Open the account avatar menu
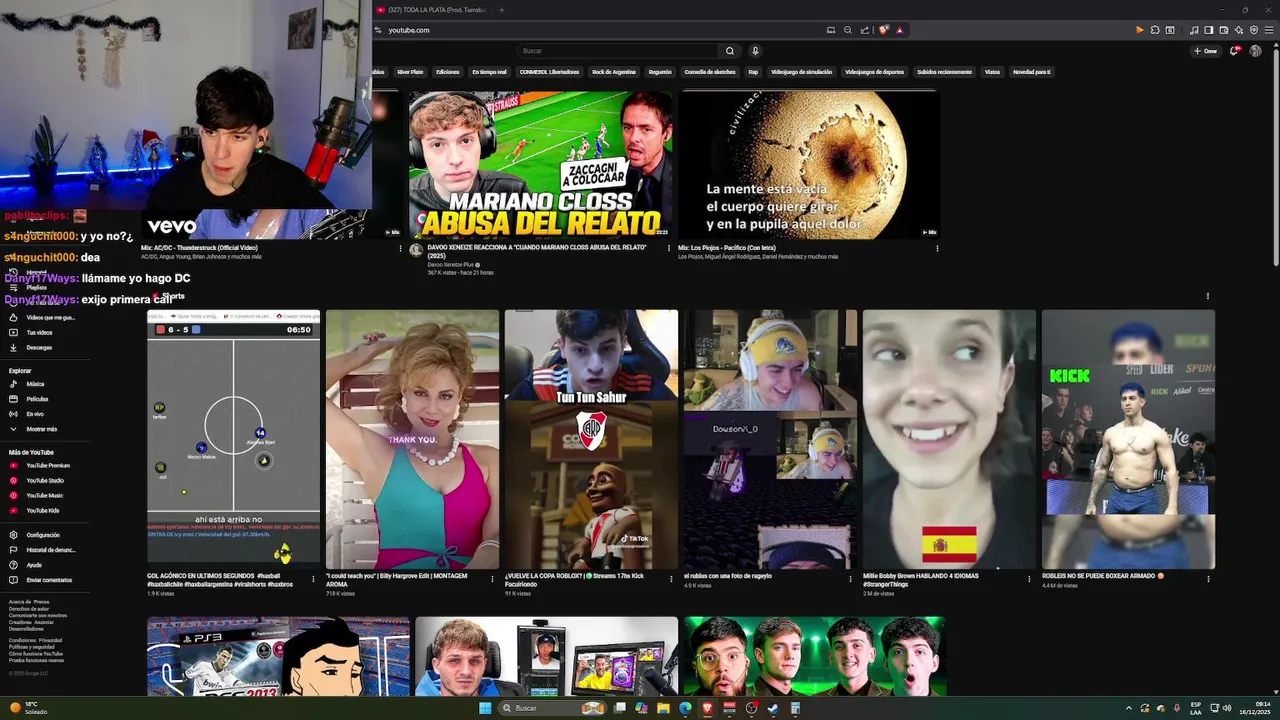The width and height of the screenshot is (1280, 720). point(1256,51)
